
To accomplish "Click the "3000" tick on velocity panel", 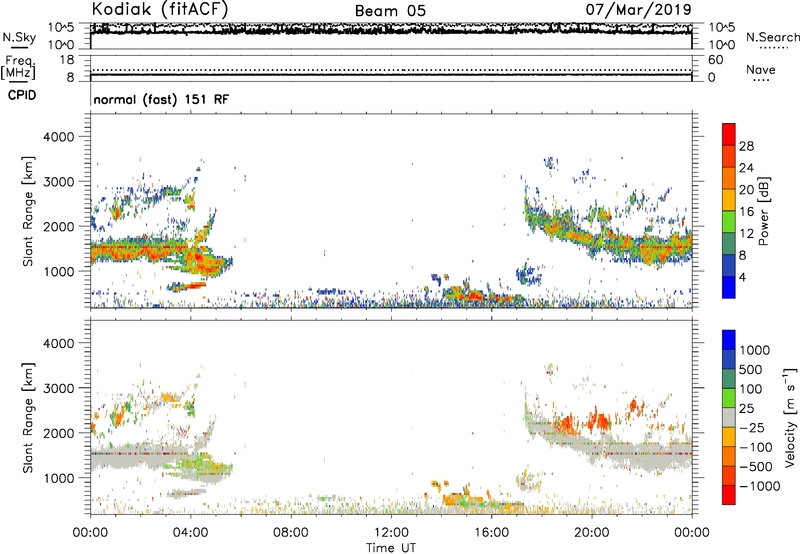I will (x=59, y=388).
